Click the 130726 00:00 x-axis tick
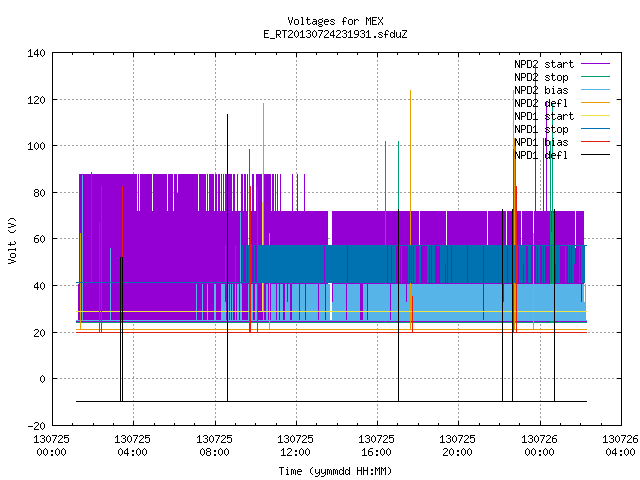Image resolution: width=640 pixels, height=480 pixels. (x=539, y=446)
